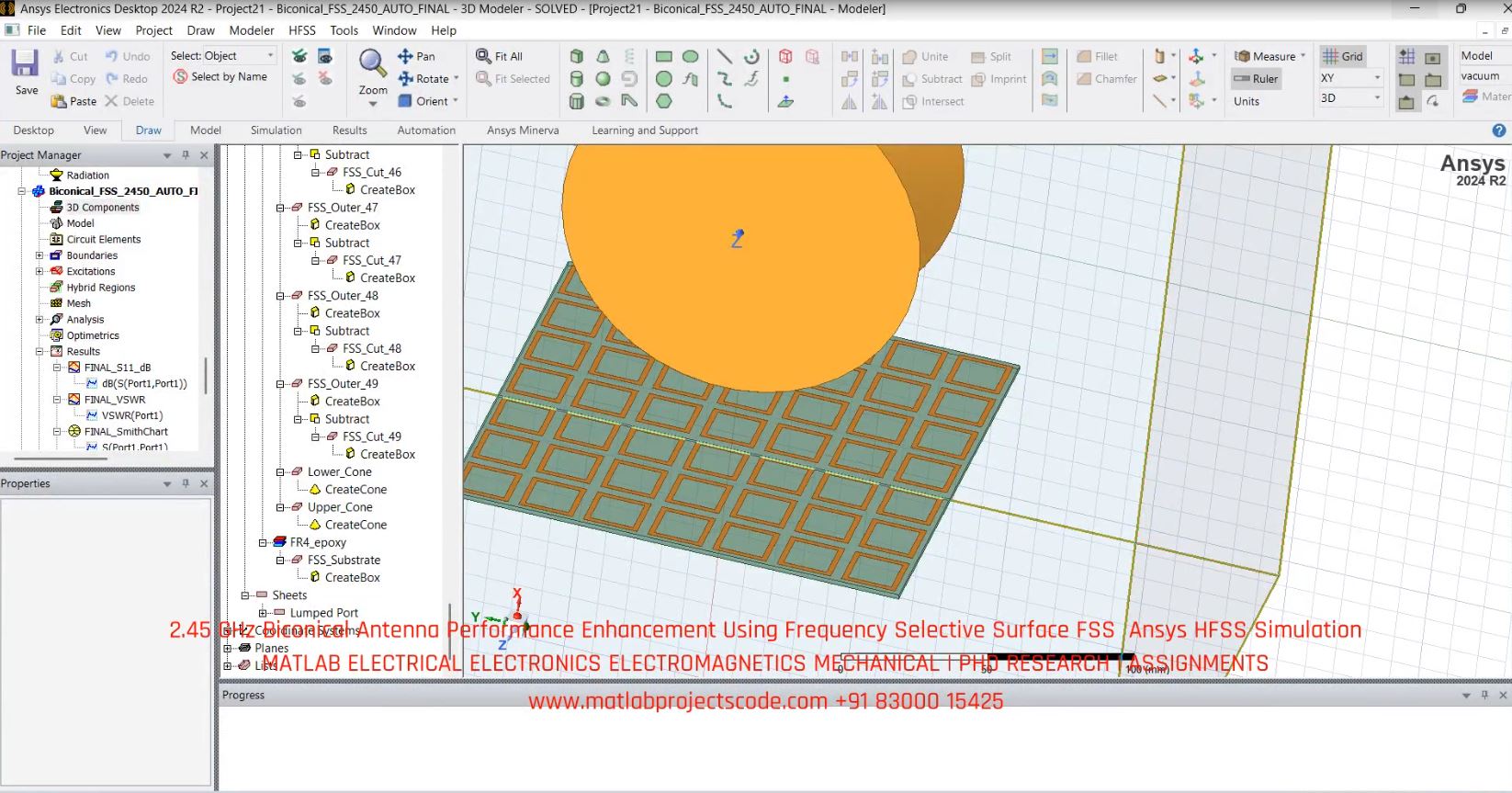Open the HFSS menu
This screenshot has height=793, width=1512.
click(x=302, y=30)
